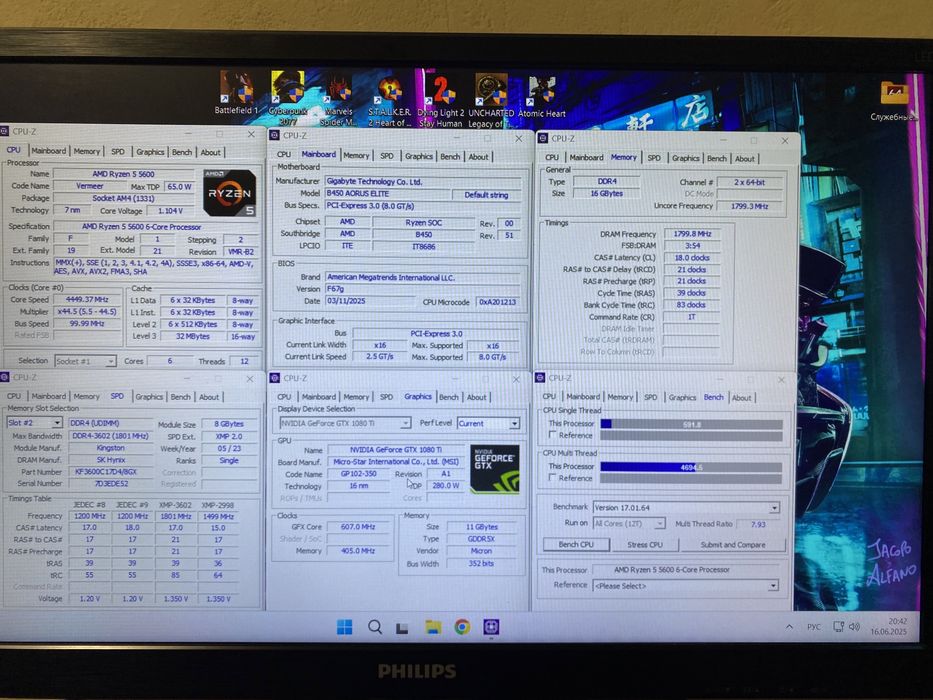Click CPU-Z title icon of Memory window
This screenshot has height=700, width=933.
[543, 139]
